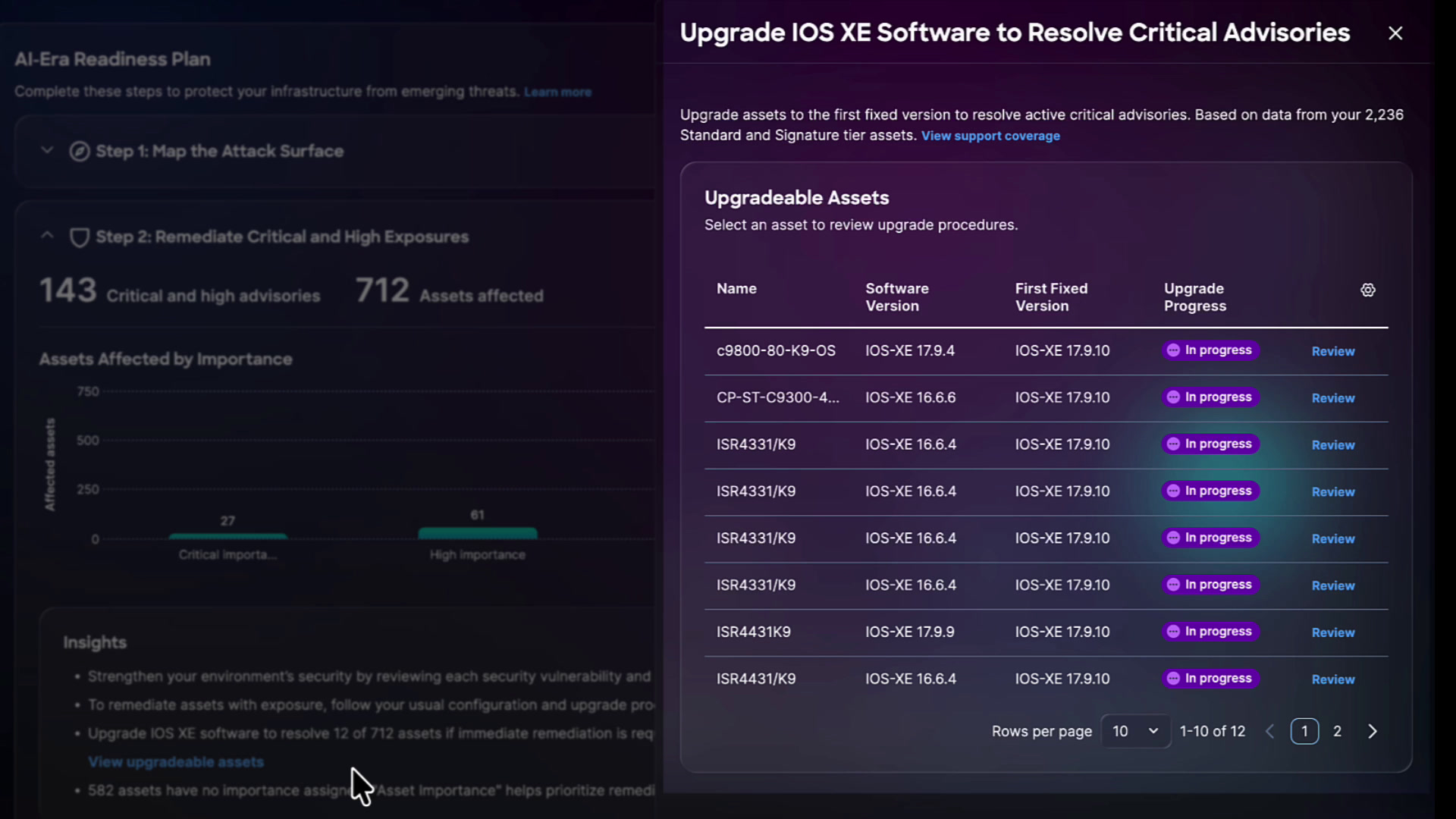This screenshot has width=1456, height=819.
Task: Collapse Step 2 Remediate Critical and High Exposures chevron
Action: (x=47, y=236)
